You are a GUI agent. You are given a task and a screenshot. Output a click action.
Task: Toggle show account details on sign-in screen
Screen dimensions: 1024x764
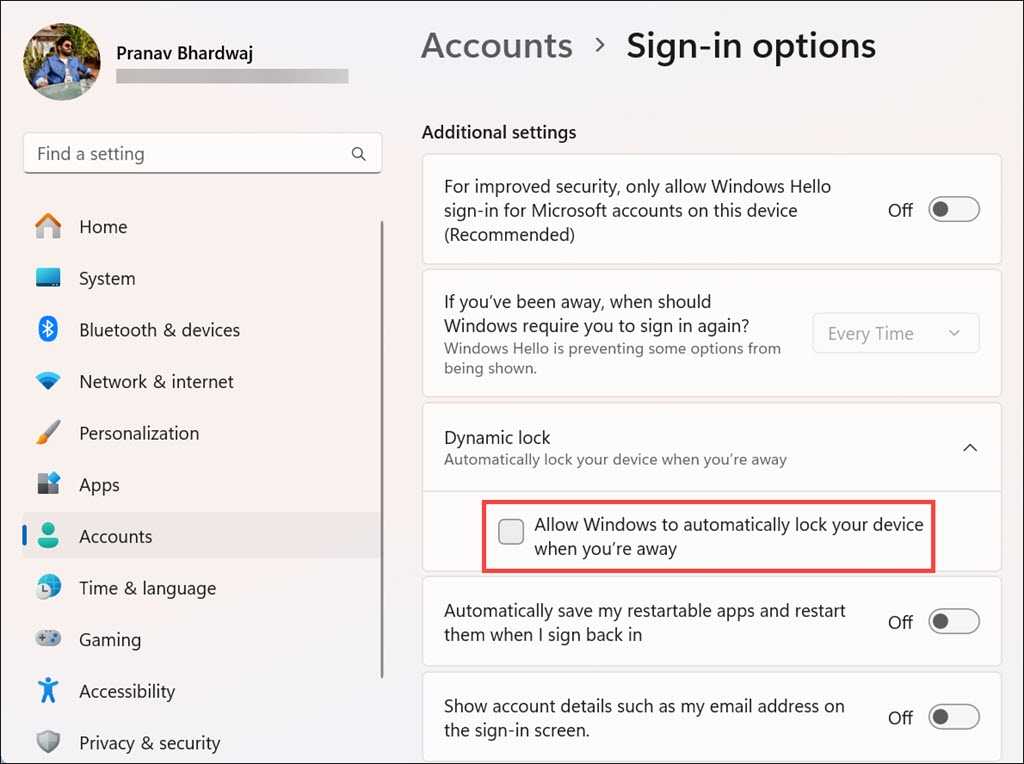click(953, 717)
